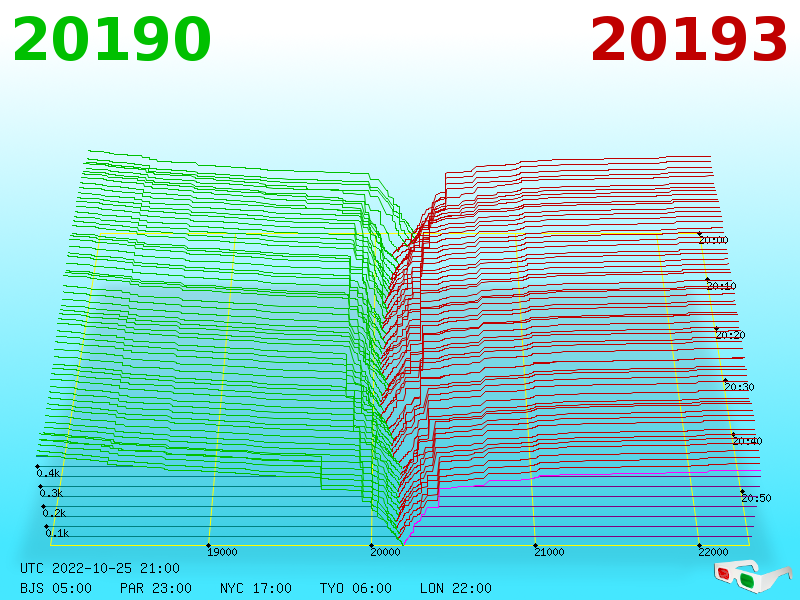The image size is (800, 600).
Task: Click the 0.4k volume axis label
Action: point(48,473)
